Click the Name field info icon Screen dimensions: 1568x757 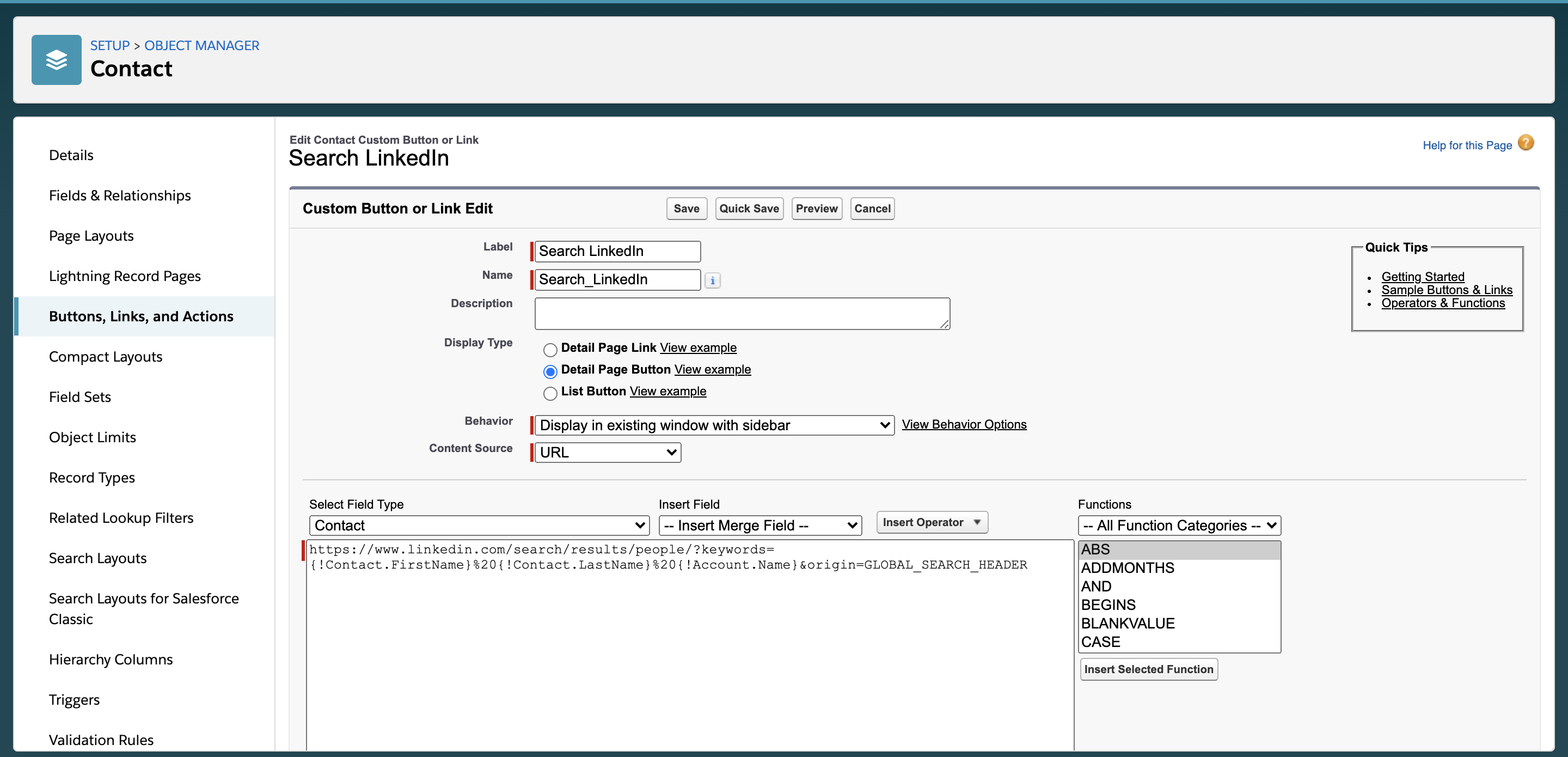(x=712, y=280)
